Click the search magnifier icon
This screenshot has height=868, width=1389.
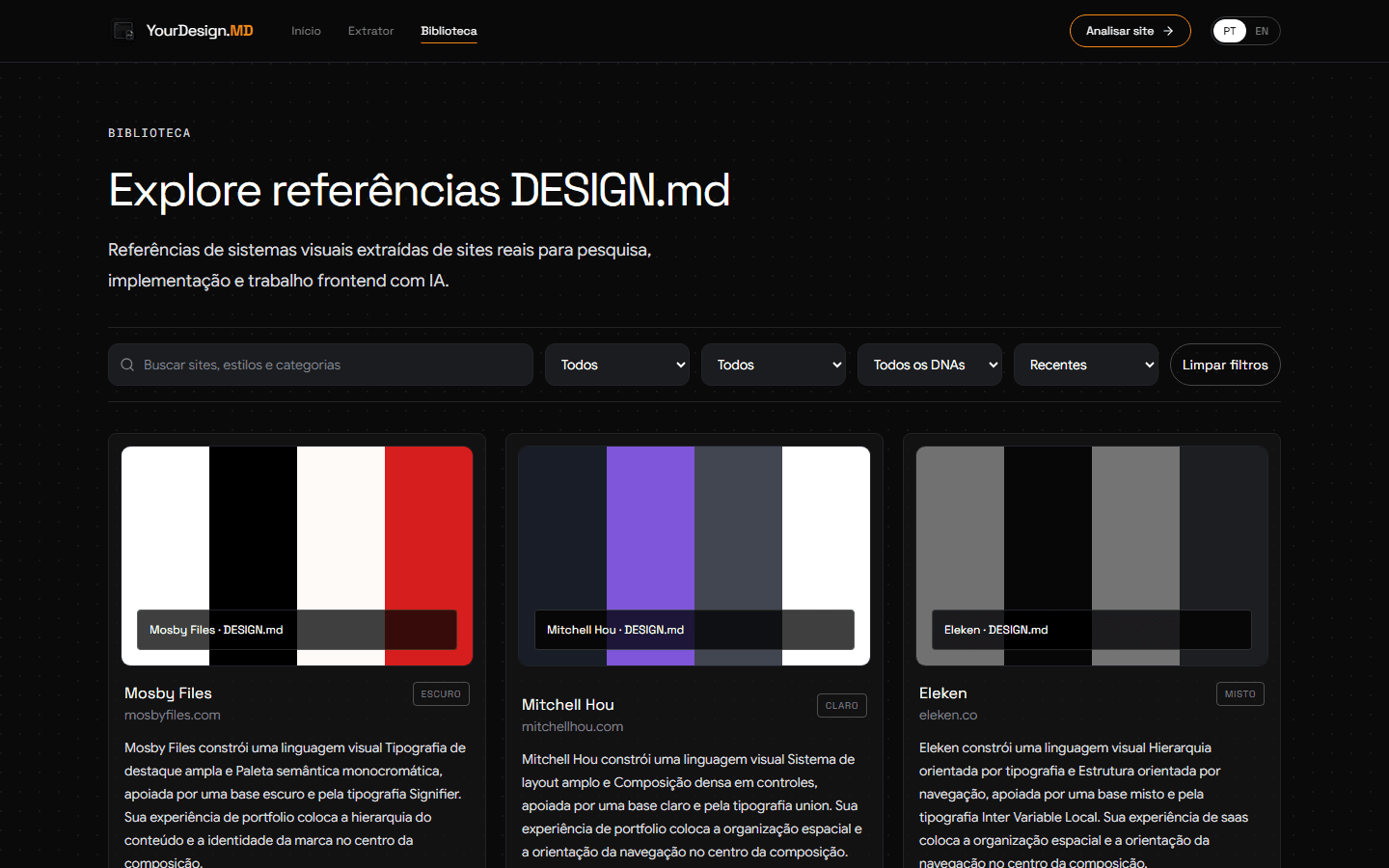click(127, 365)
